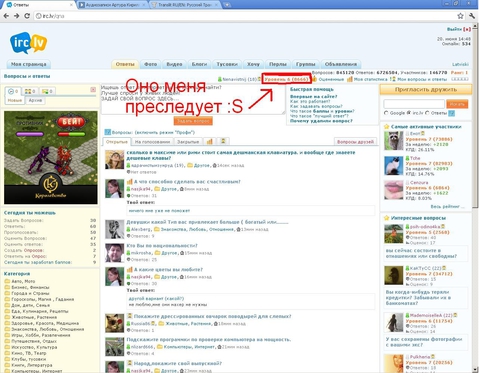This screenshot has height=373, width=479.
Task: Open the Архив tab in notifications panel
Action: click(35, 100)
